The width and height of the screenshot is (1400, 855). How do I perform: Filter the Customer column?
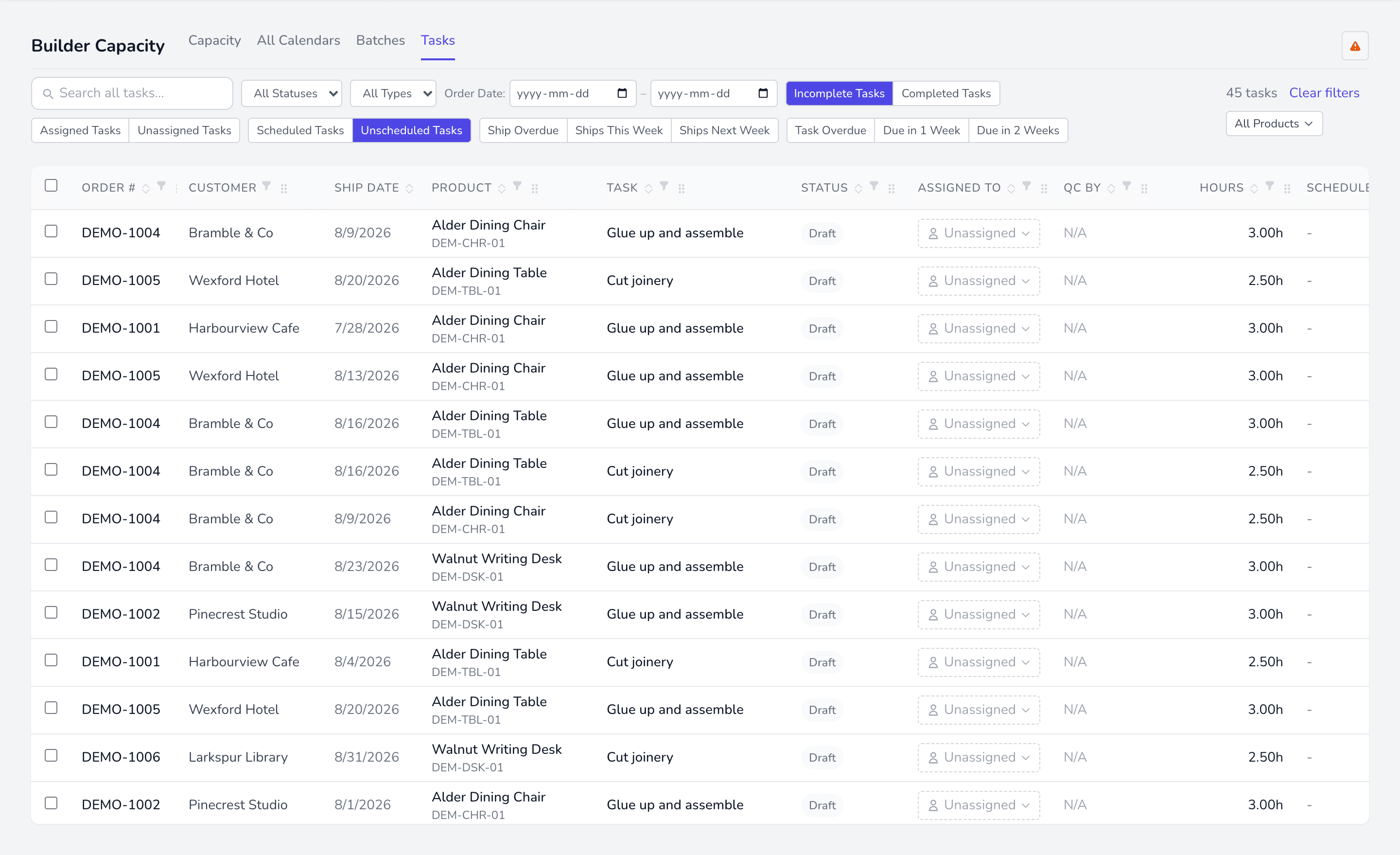tap(266, 186)
